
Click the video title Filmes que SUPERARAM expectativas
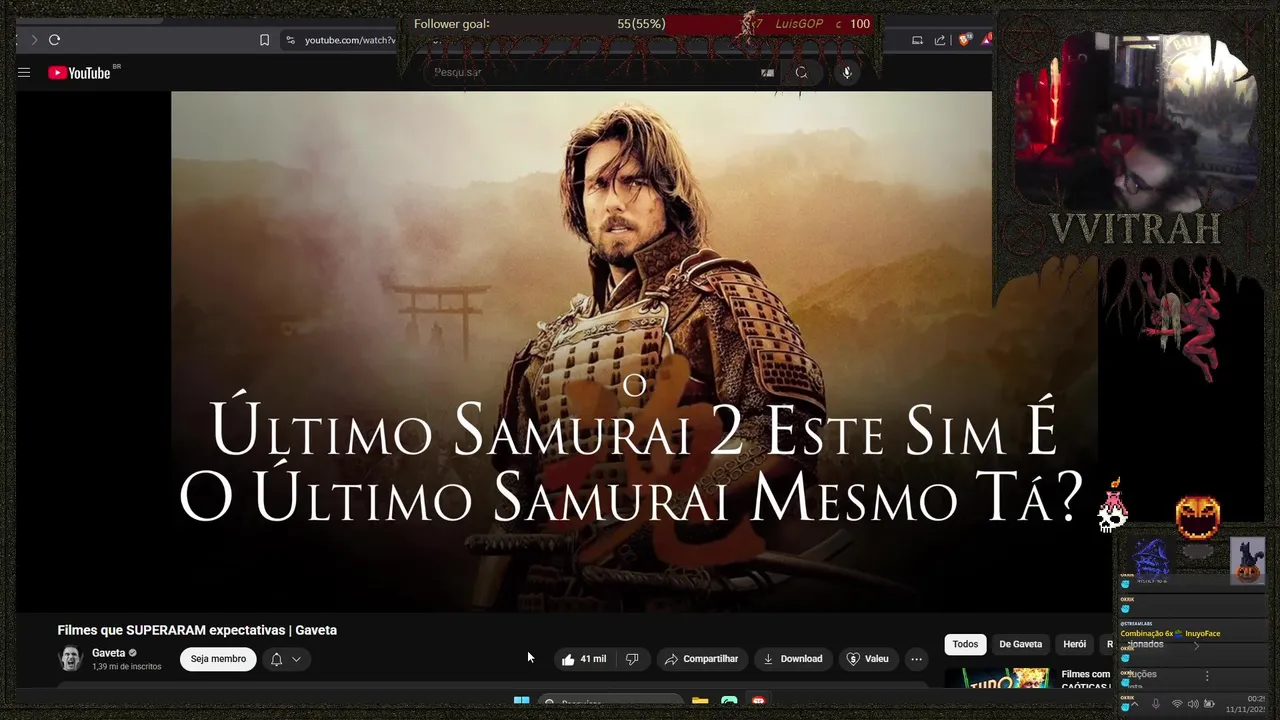[197, 630]
